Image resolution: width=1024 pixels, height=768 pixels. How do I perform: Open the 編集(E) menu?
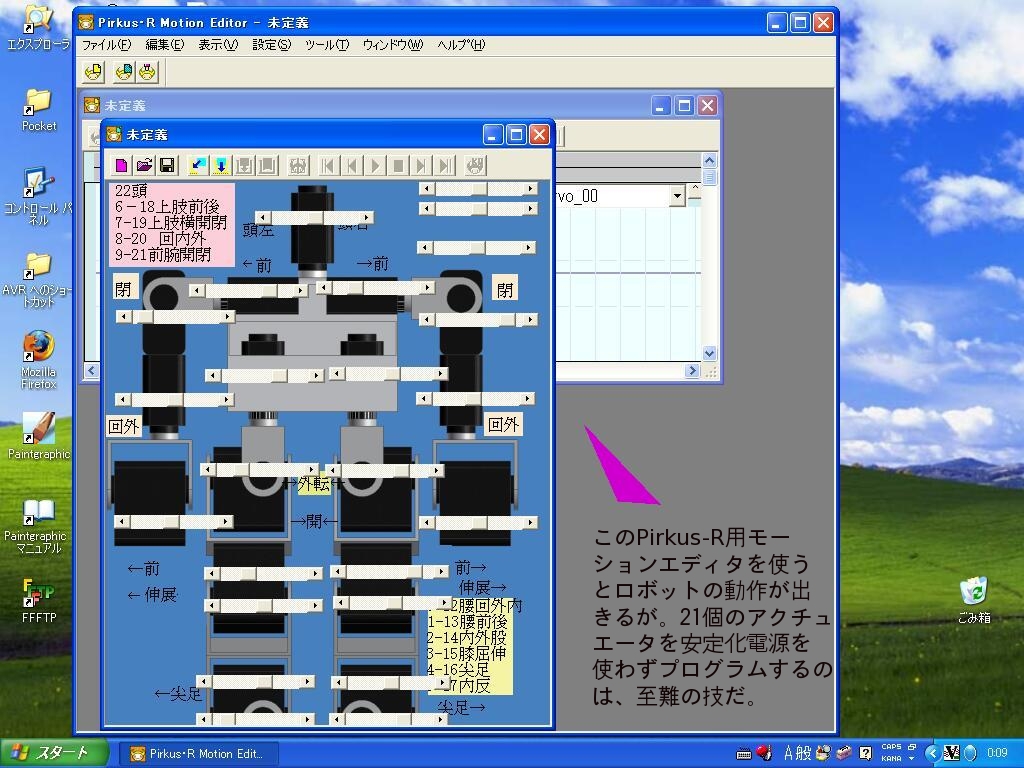click(x=165, y=44)
